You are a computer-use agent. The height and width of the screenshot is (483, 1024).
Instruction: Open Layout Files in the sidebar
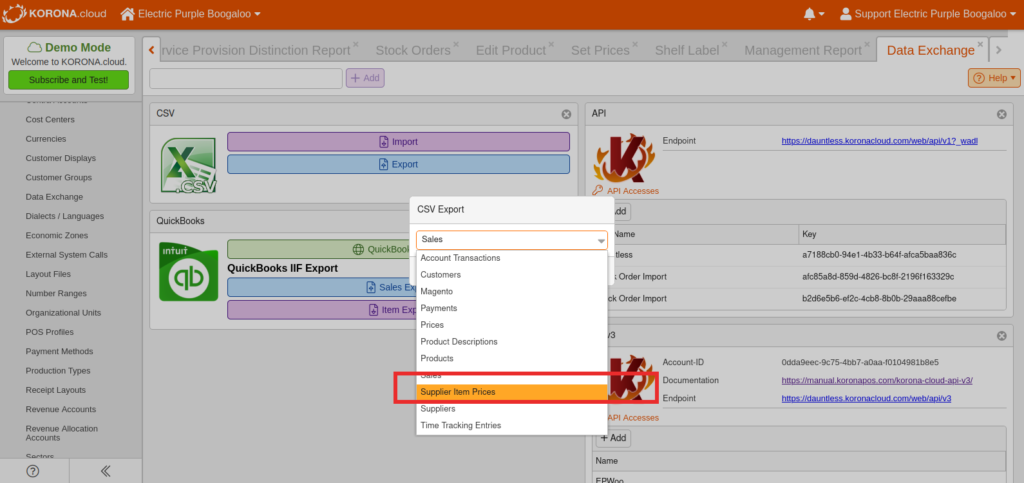(47, 274)
